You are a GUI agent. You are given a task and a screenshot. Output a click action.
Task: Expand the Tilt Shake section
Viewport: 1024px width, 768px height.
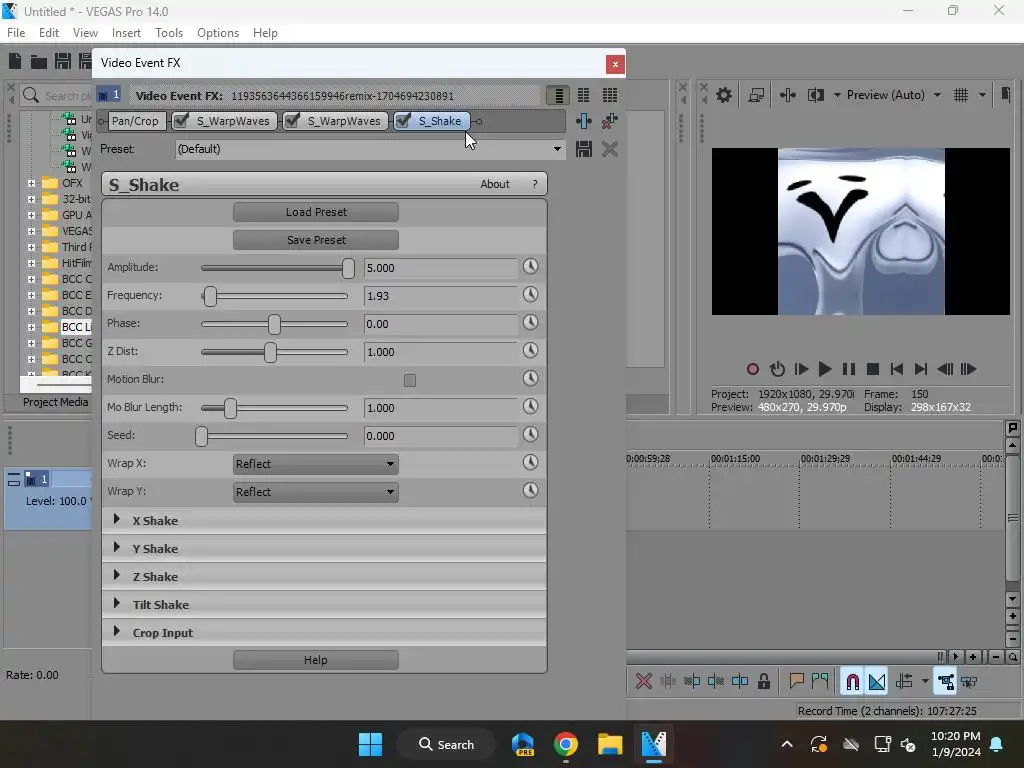pos(116,603)
